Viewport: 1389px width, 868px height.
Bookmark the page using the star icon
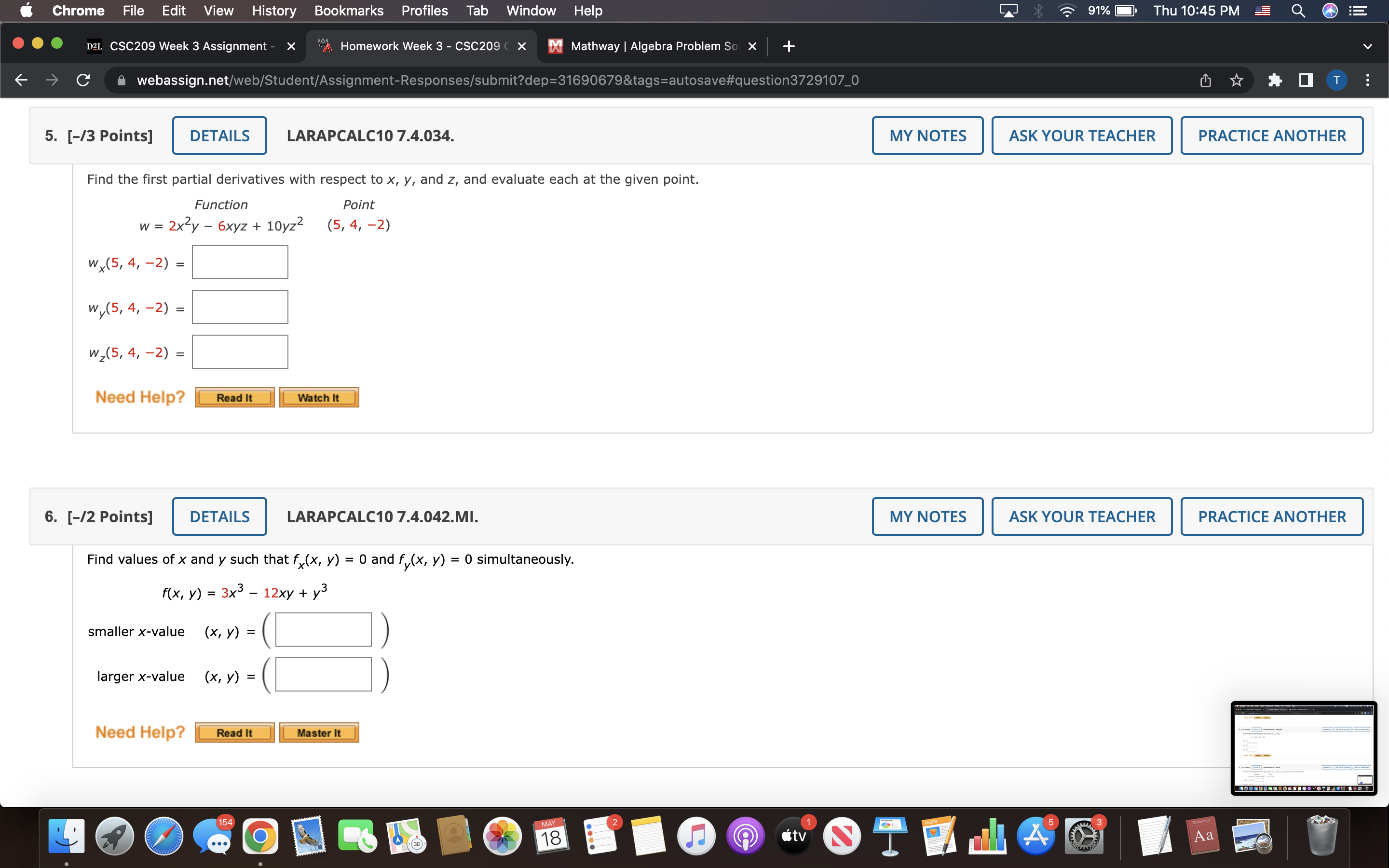coord(1235,80)
